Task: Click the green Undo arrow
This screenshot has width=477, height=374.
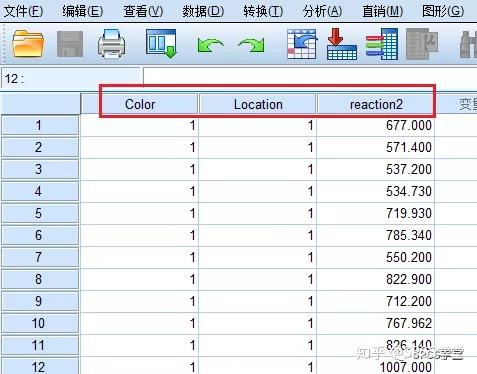Action: click(210, 45)
